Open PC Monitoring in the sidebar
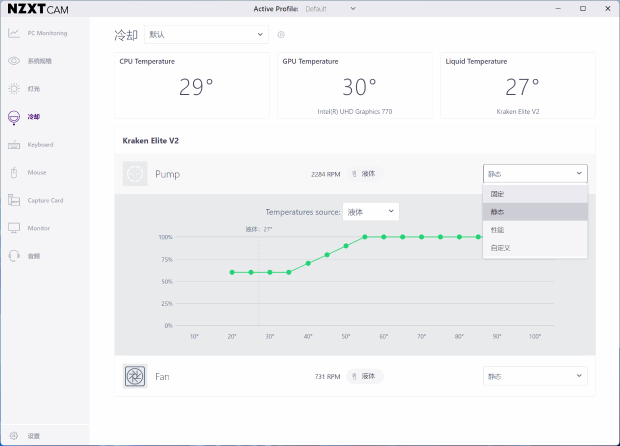This screenshot has width=620, height=446. pyautogui.click(x=38, y=33)
